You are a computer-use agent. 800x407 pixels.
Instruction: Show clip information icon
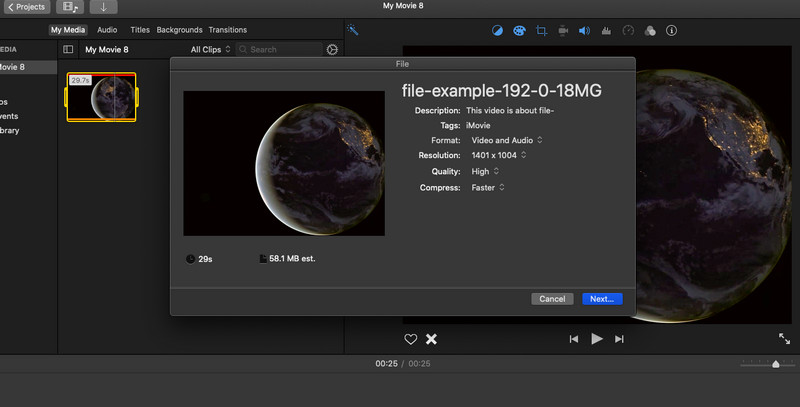click(671, 31)
